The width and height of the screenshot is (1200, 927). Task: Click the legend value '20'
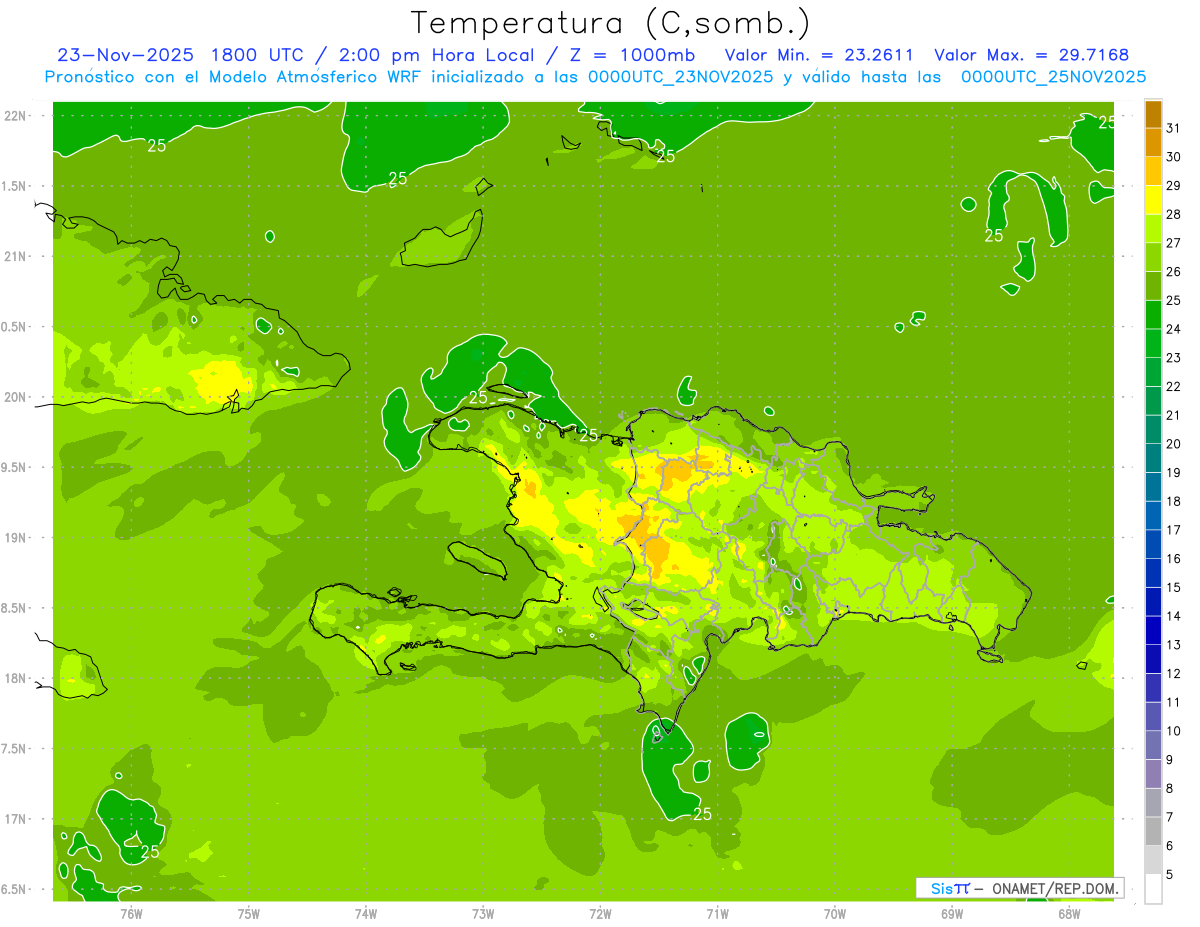[x=1174, y=444]
